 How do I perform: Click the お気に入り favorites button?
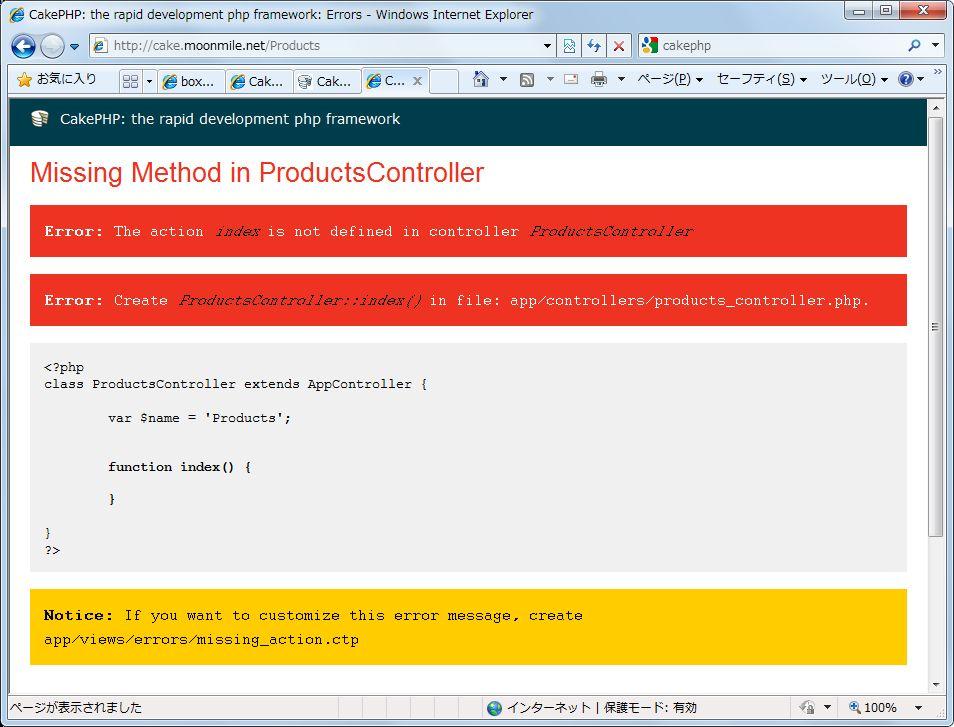tap(57, 79)
